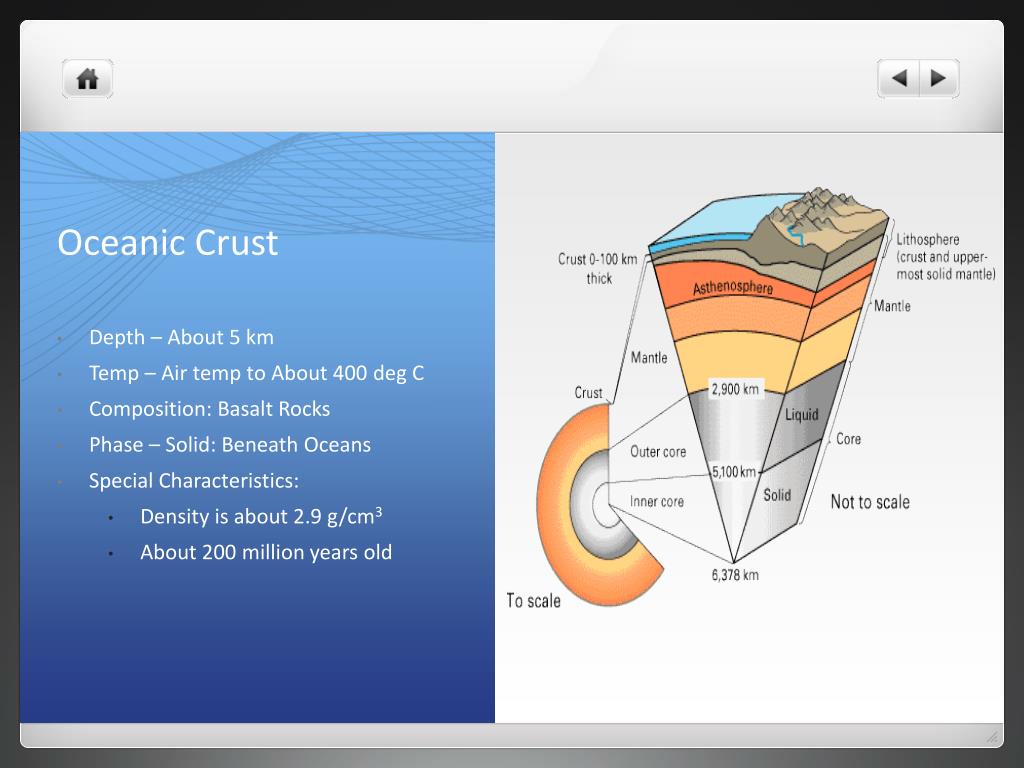Screen dimensions: 1024x768
Task: Click the 'Depth – About 5 km' bullet
Action: click(x=182, y=337)
